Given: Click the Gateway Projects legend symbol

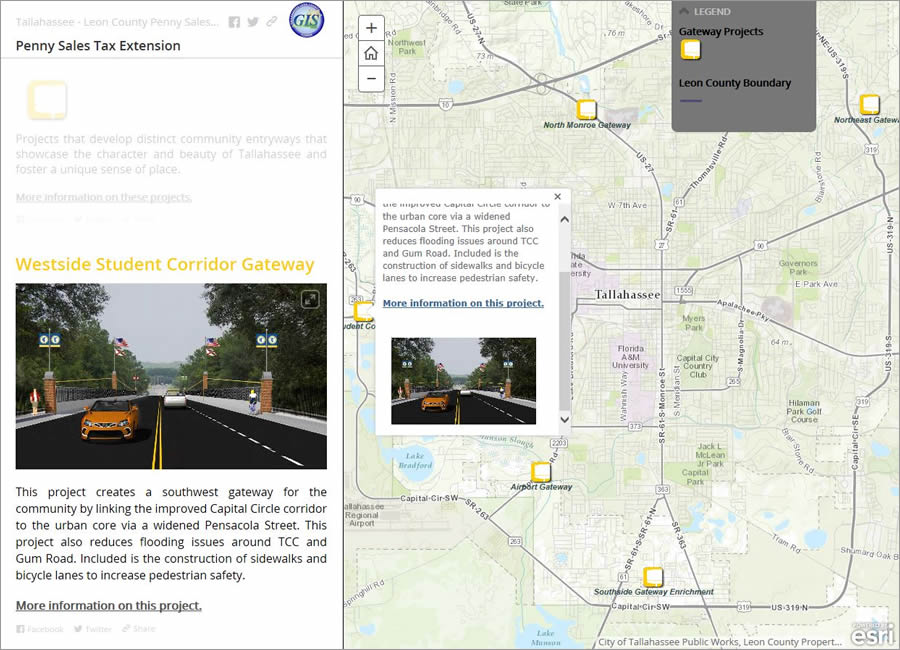Looking at the screenshot, I should pos(691,50).
